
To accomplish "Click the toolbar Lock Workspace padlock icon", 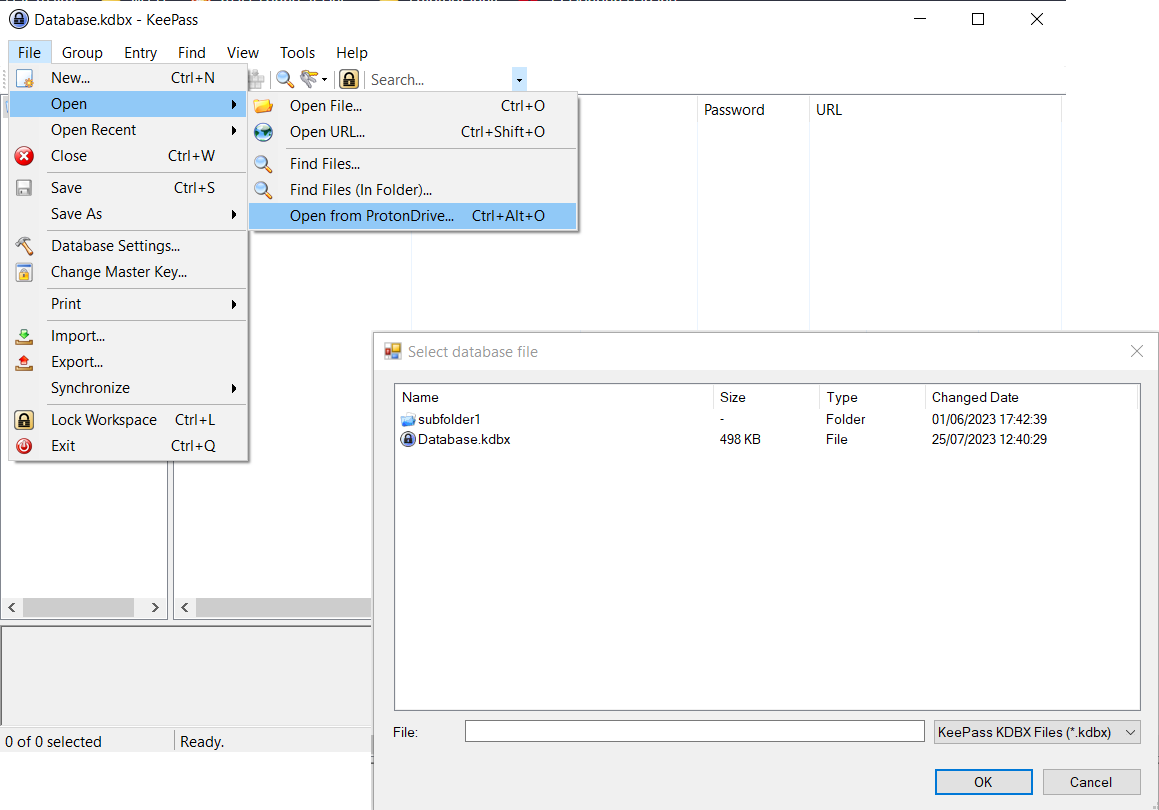I will (x=349, y=79).
